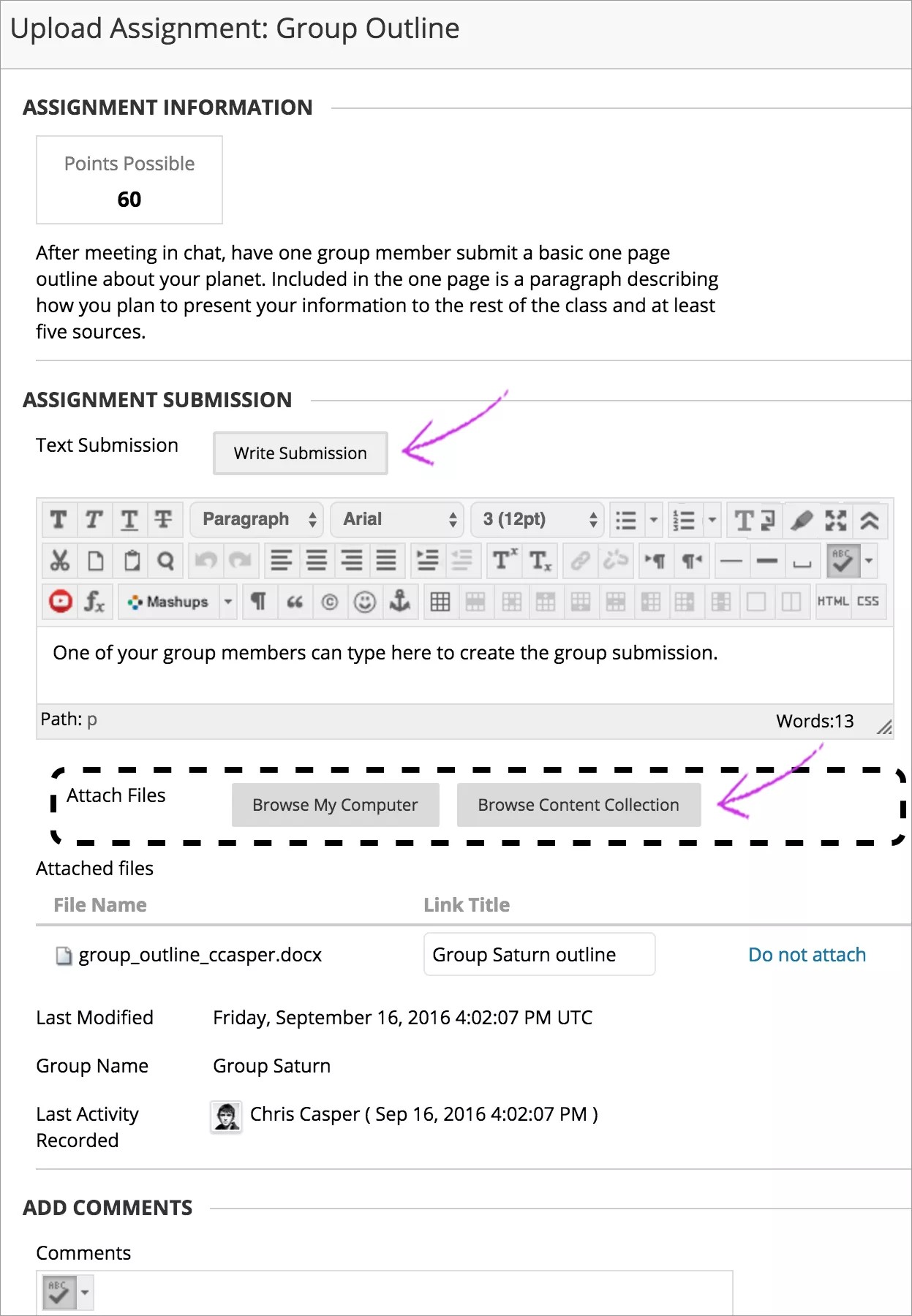Image resolution: width=912 pixels, height=1316 pixels.
Task: Toggle bold text formatting
Action: click(59, 520)
